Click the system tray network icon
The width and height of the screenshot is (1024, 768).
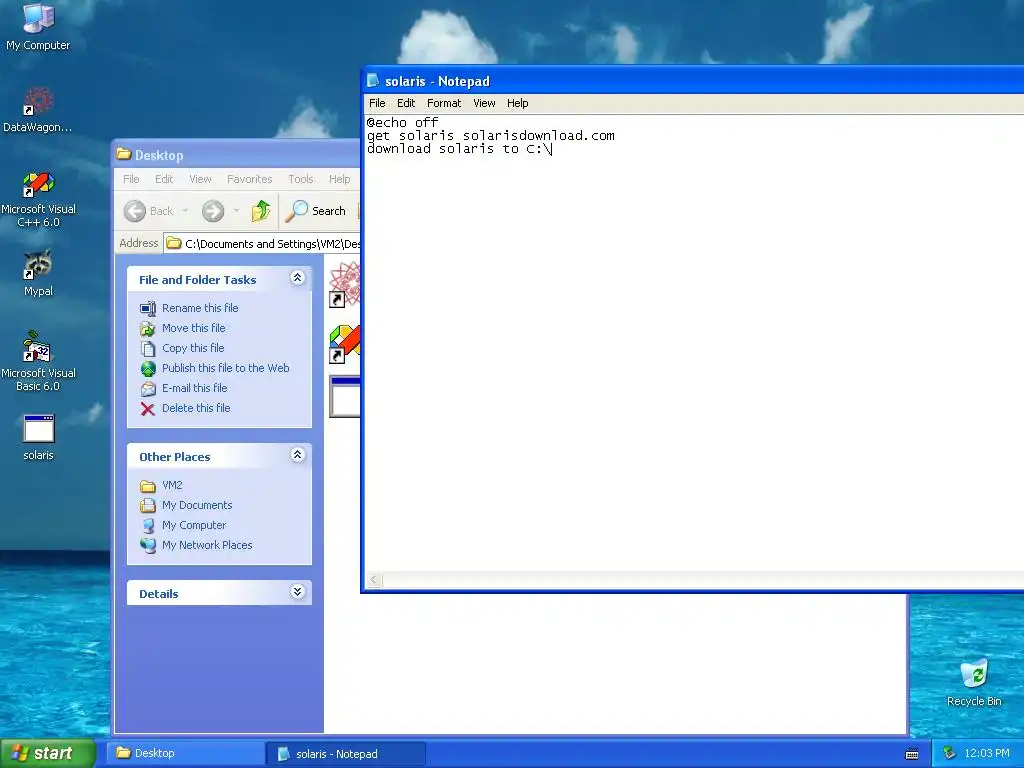coord(949,753)
